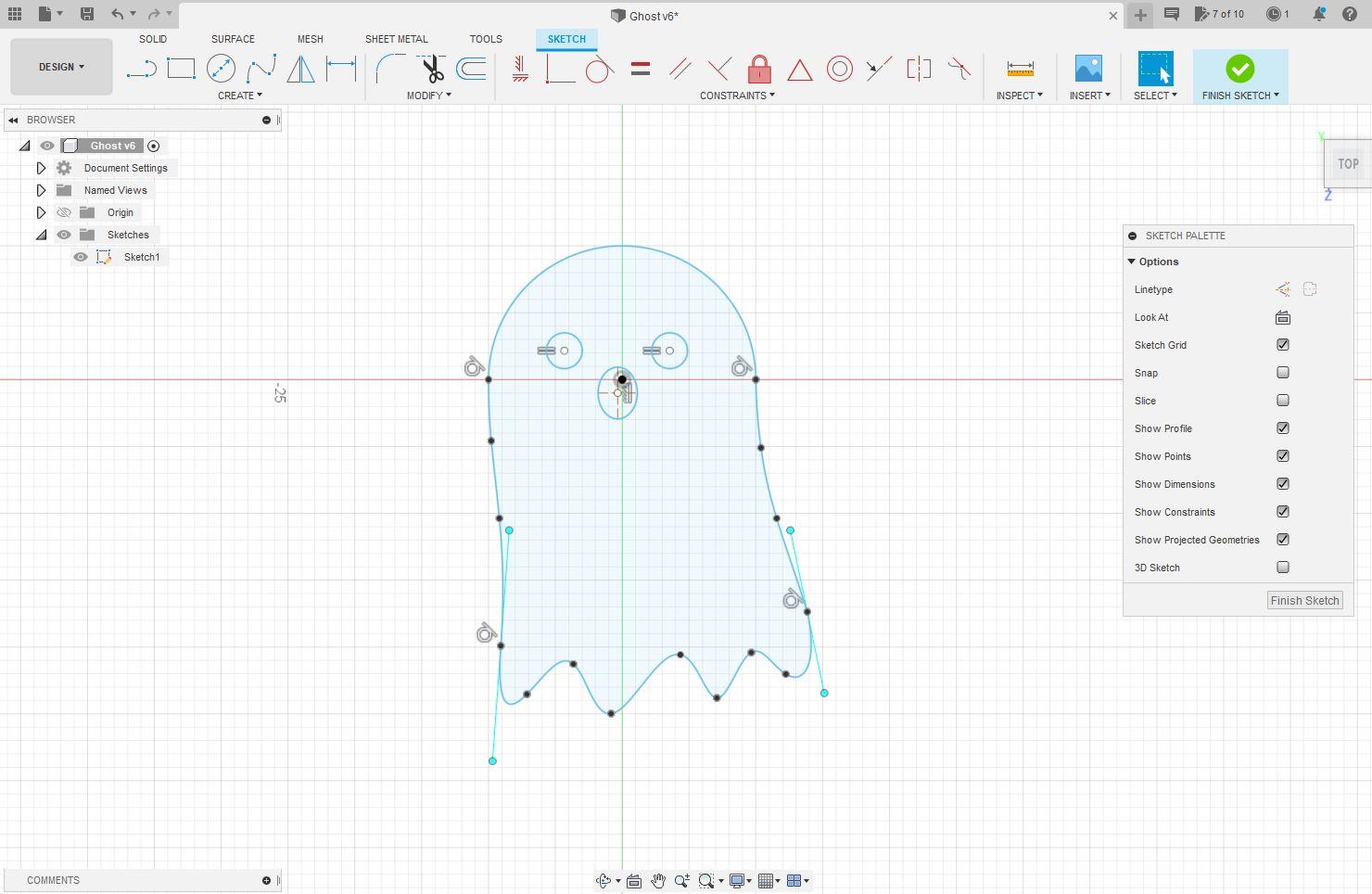
Task: Apply the Fix/UnFix lock constraint
Action: click(x=759, y=69)
